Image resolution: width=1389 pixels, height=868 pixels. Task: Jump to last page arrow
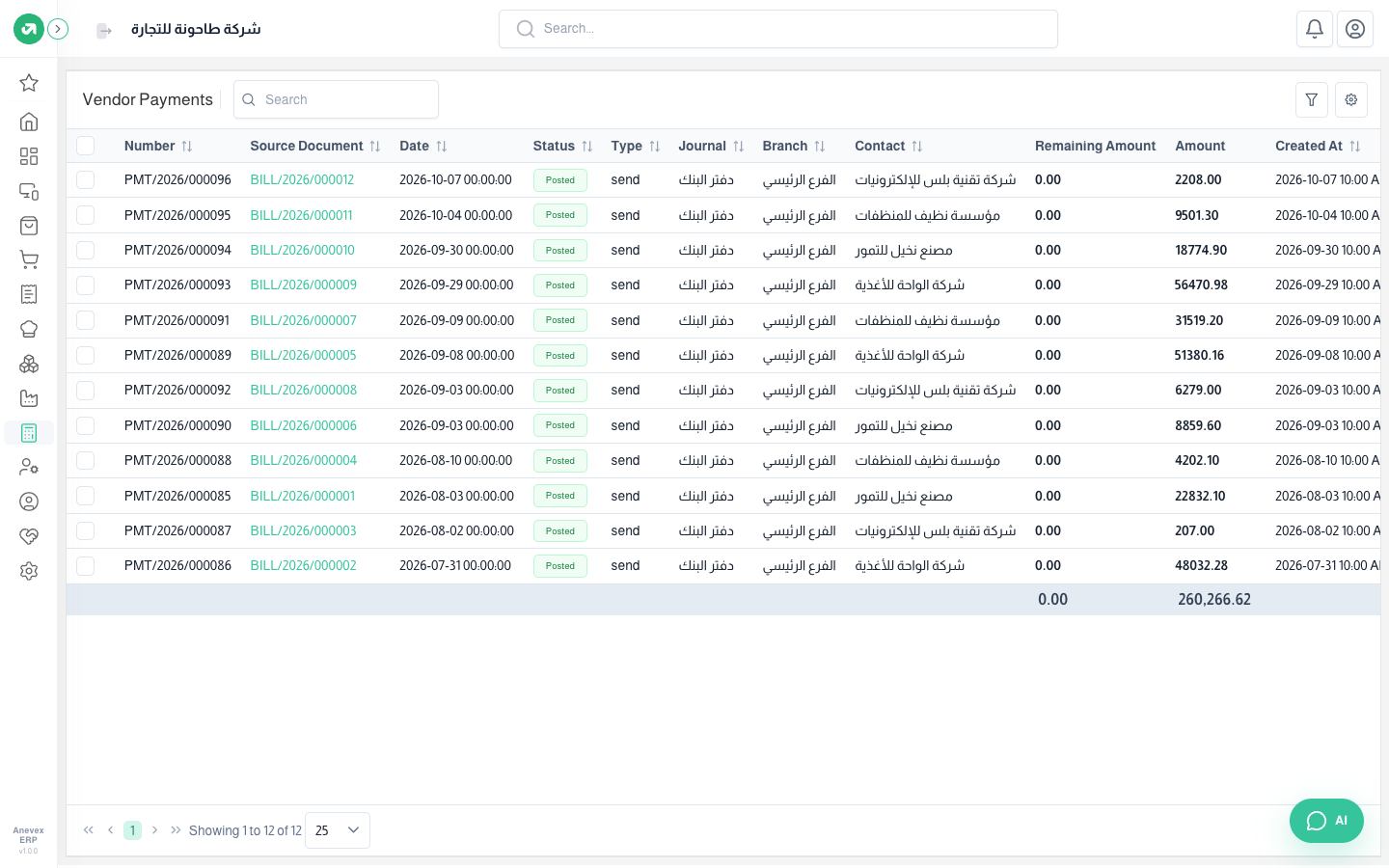pos(176,830)
